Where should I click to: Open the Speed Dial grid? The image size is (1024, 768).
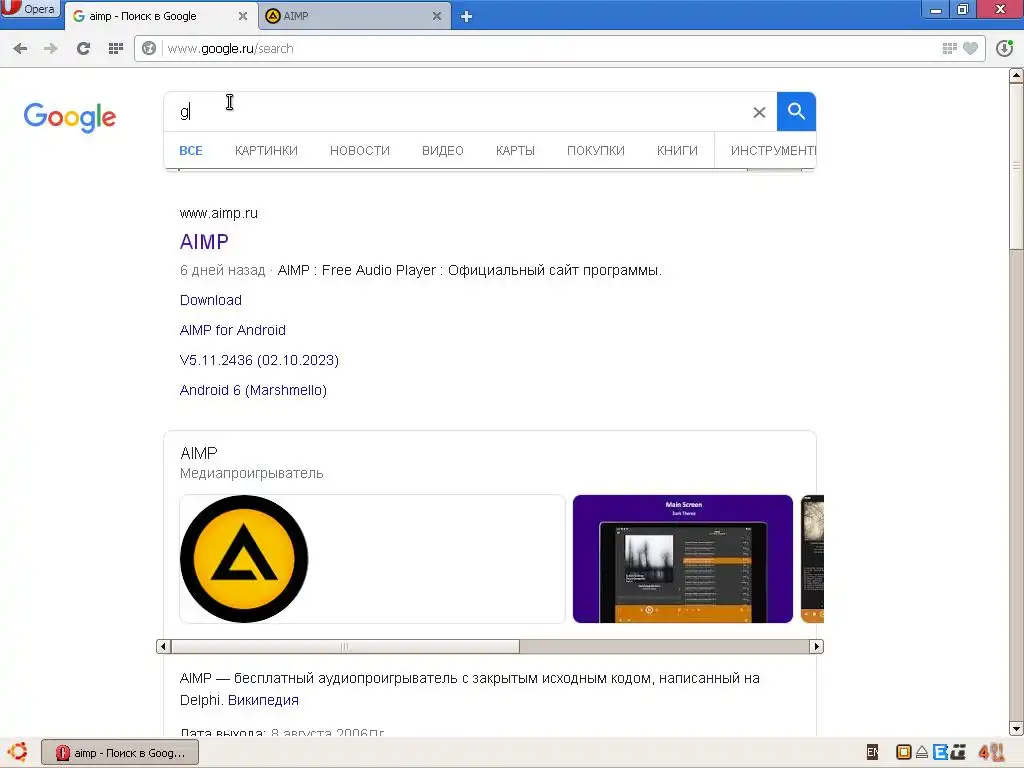pos(116,48)
